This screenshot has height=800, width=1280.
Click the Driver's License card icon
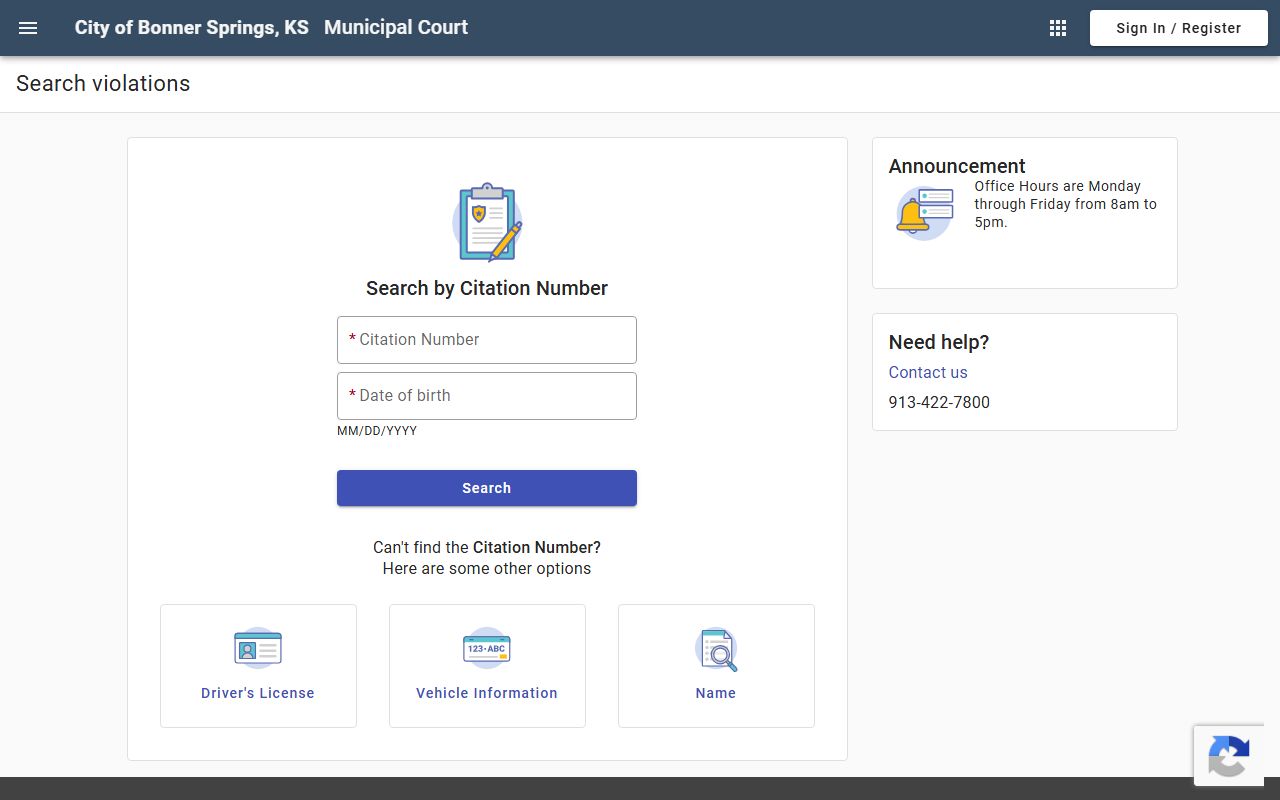tap(258, 648)
